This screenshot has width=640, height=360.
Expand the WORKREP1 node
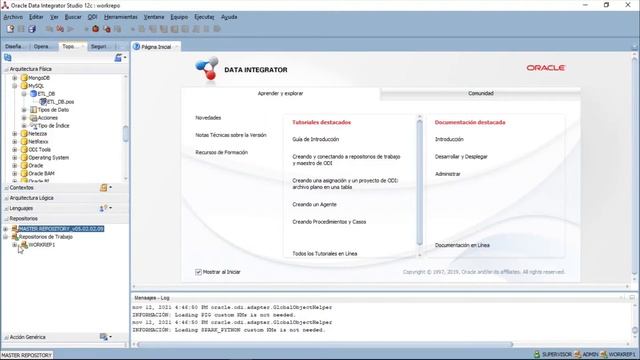[x=15, y=244]
